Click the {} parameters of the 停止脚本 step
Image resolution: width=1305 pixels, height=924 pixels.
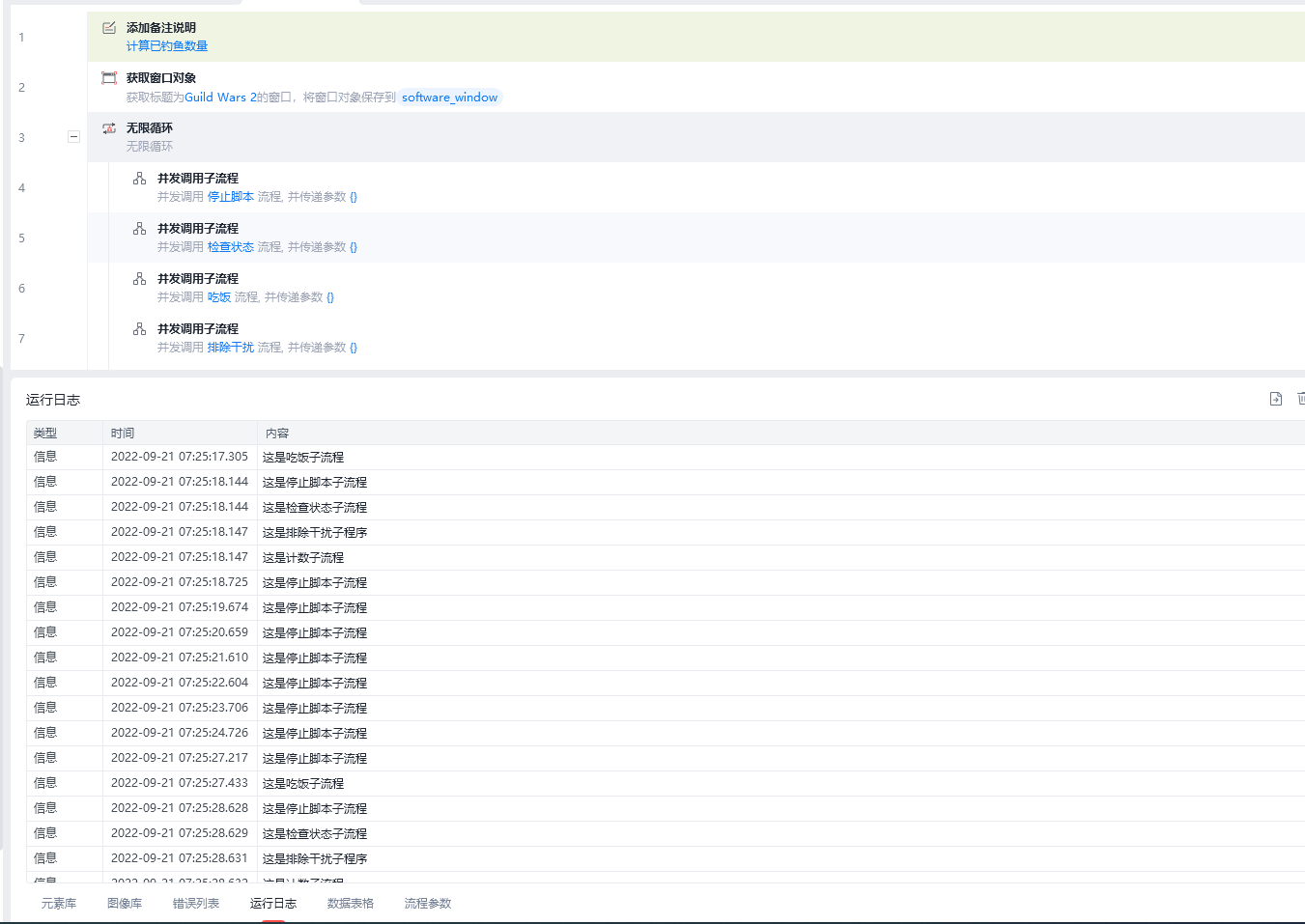pos(354,197)
